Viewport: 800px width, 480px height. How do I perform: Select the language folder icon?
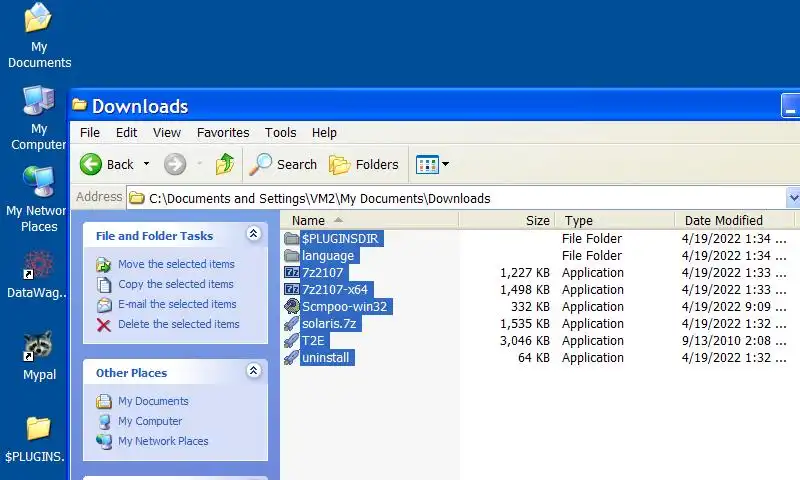click(x=291, y=255)
